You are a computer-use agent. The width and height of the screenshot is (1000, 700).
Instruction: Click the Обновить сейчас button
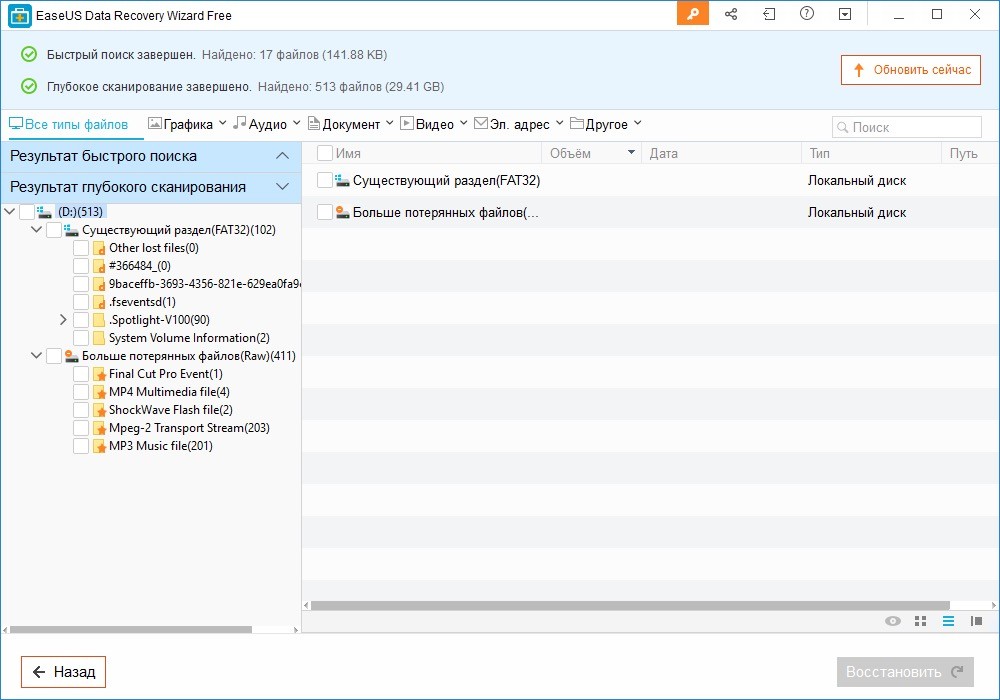(x=910, y=70)
